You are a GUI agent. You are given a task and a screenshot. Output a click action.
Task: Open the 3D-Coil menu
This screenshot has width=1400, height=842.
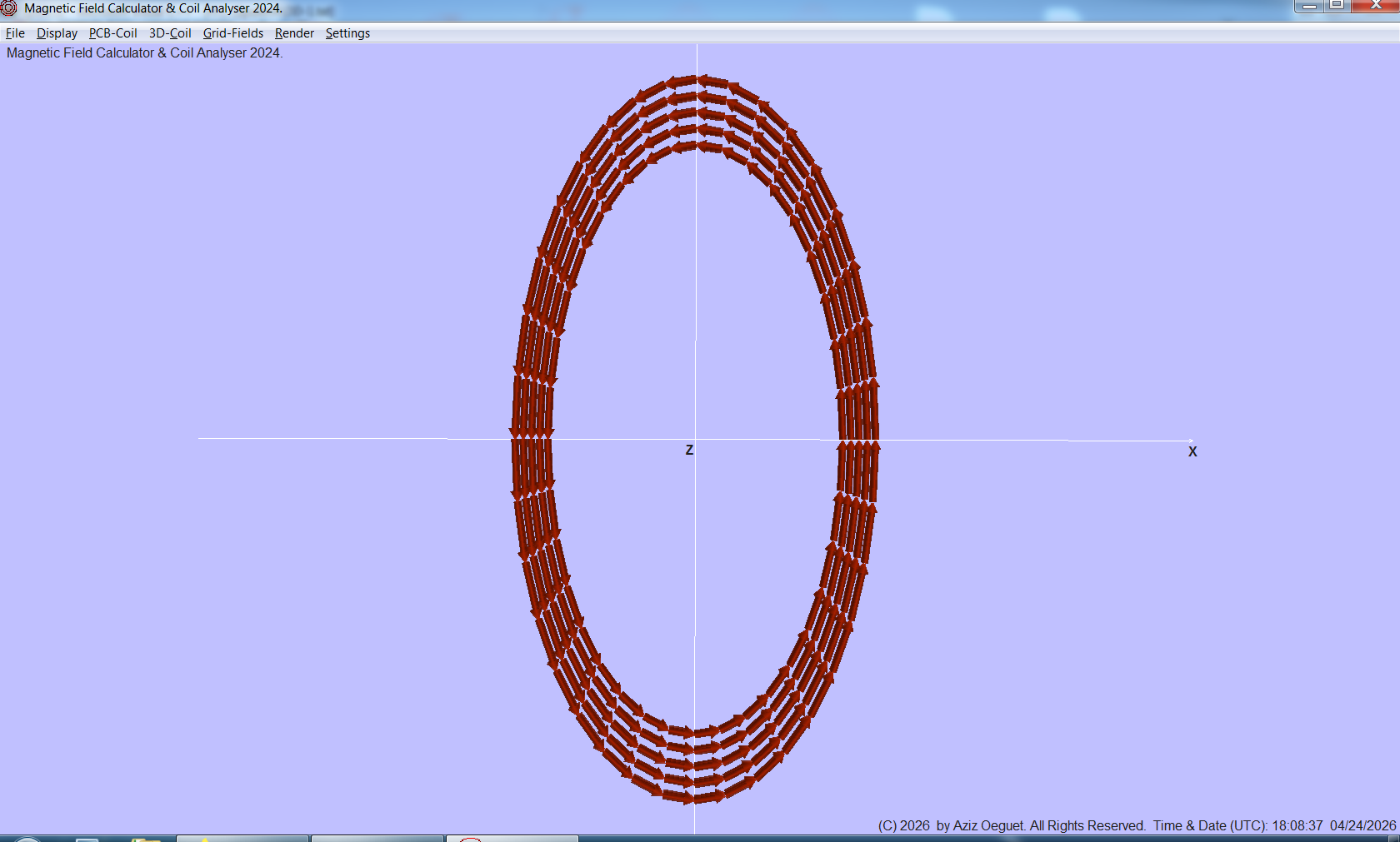click(x=169, y=33)
